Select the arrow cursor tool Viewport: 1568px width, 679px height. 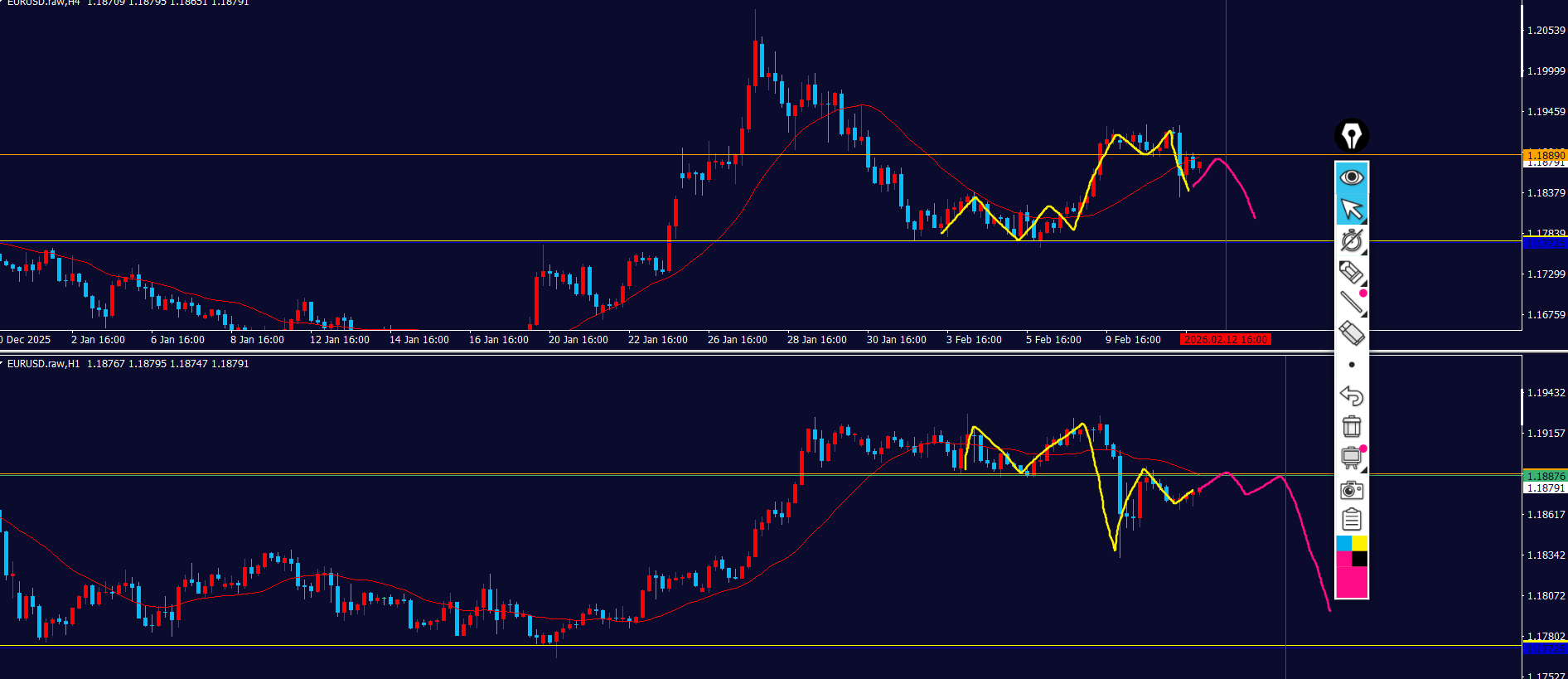(1352, 209)
